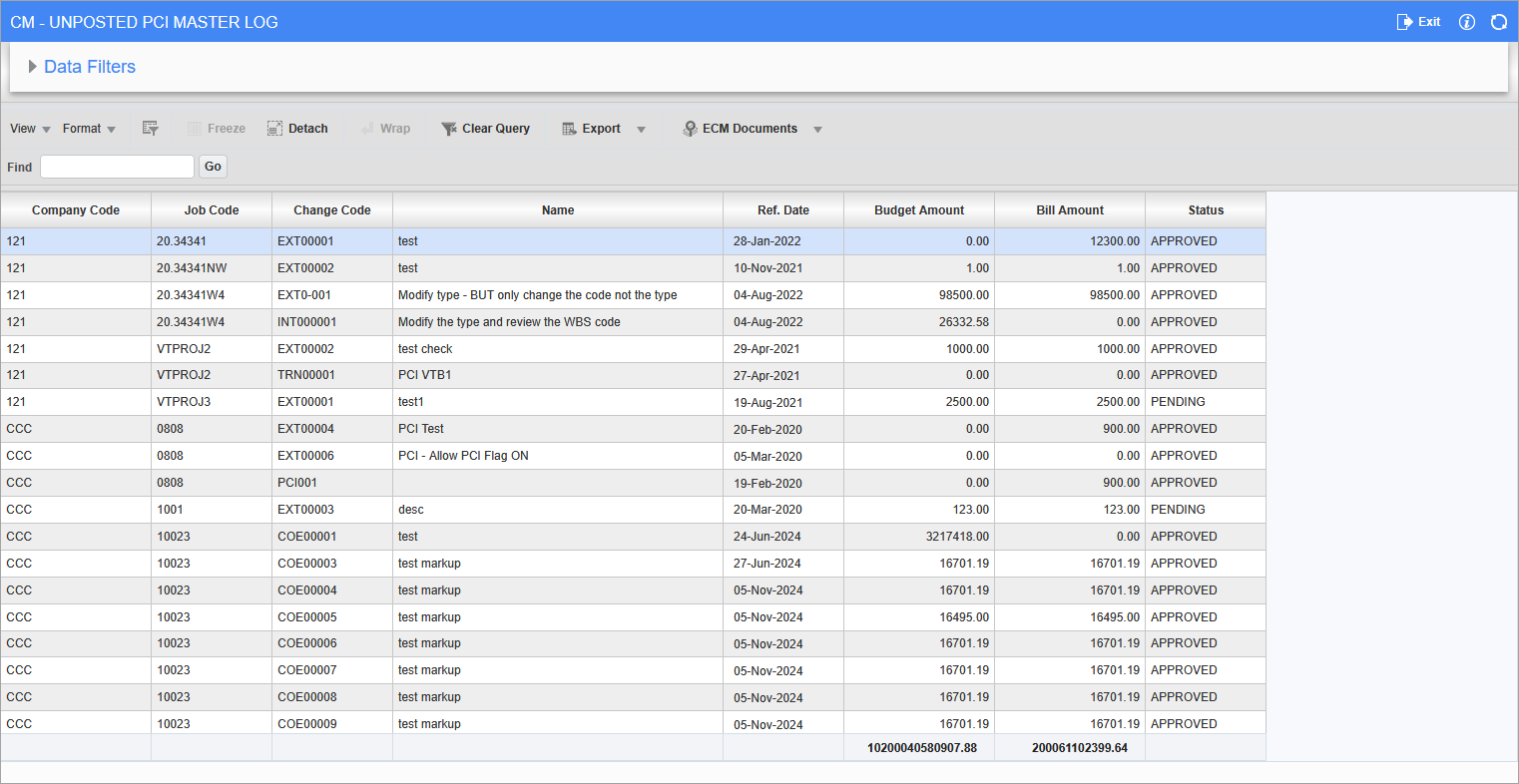Click the Export spreadsheet icon
The image size is (1519, 784).
(570, 129)
